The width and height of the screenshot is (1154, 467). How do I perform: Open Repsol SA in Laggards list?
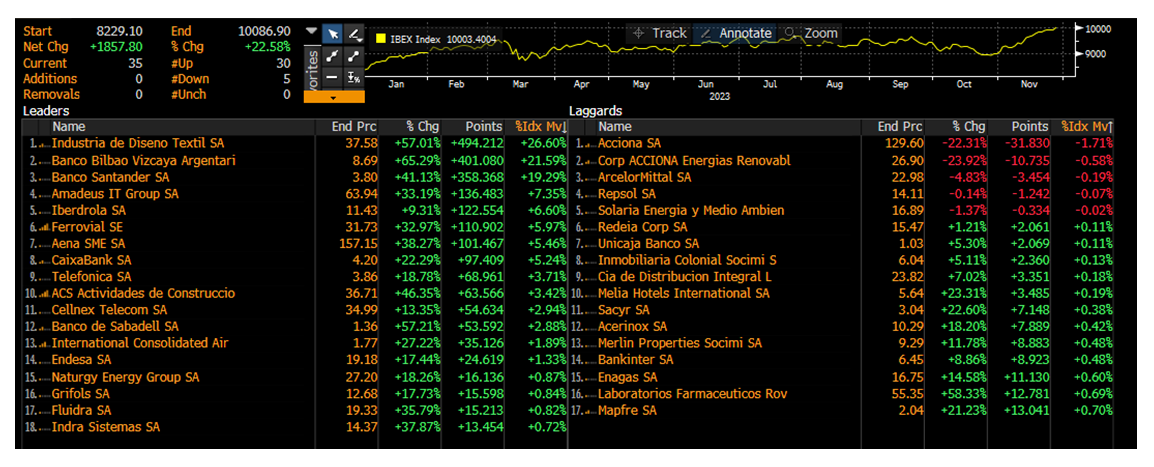click(x=626, y=194)
